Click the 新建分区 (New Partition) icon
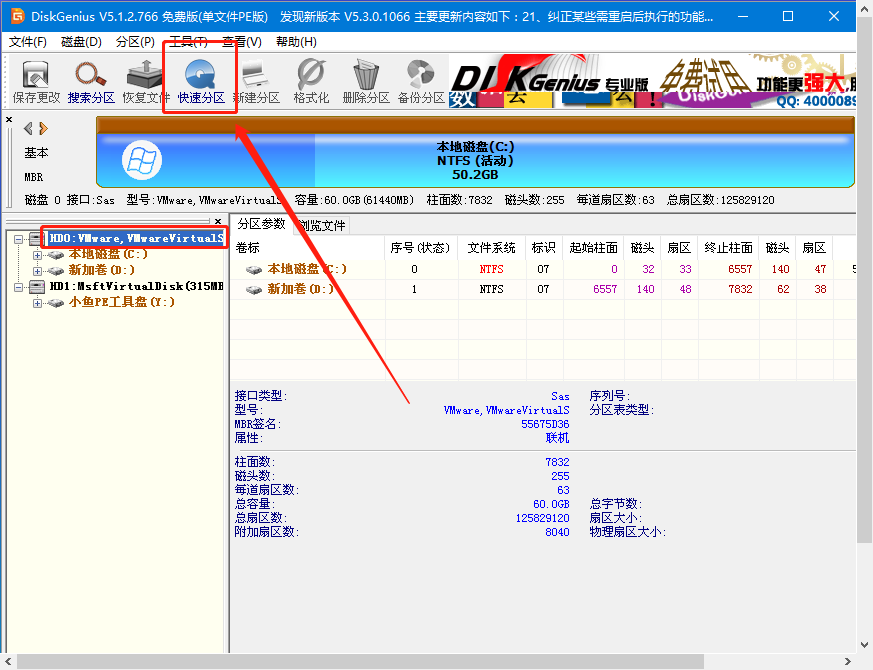 [x=256, y=81]
